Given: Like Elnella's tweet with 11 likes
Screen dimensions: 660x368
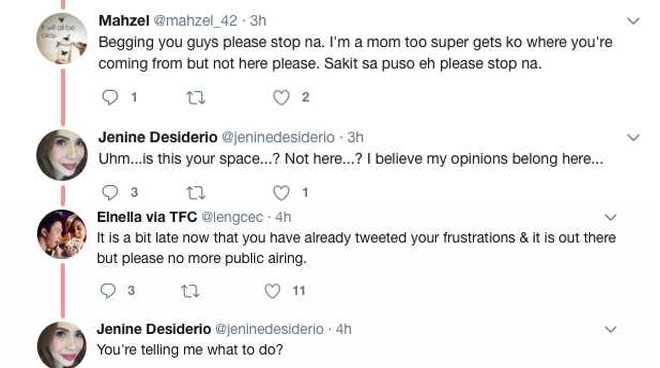Looking at the screenshot, I should pyautogui.click(x=272, y=291).
